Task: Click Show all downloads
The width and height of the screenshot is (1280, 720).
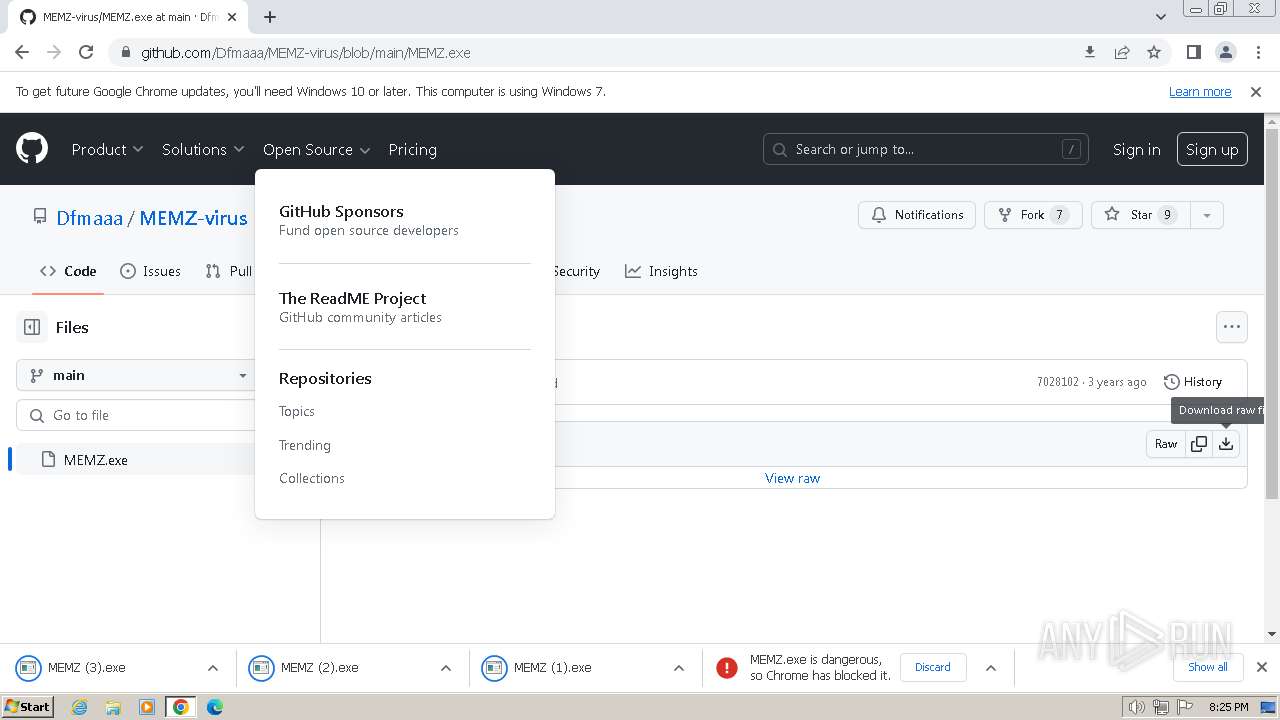Action: click(x=1208, y=667)
